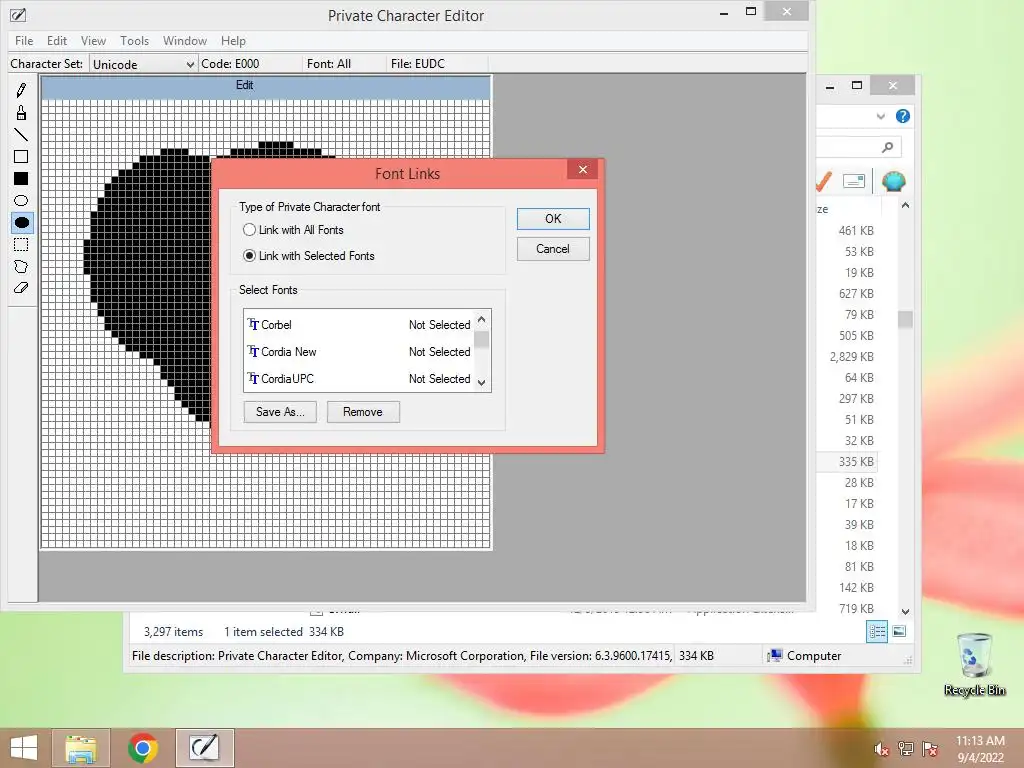Click the Edit grid window title bar

tap(266, 86)
